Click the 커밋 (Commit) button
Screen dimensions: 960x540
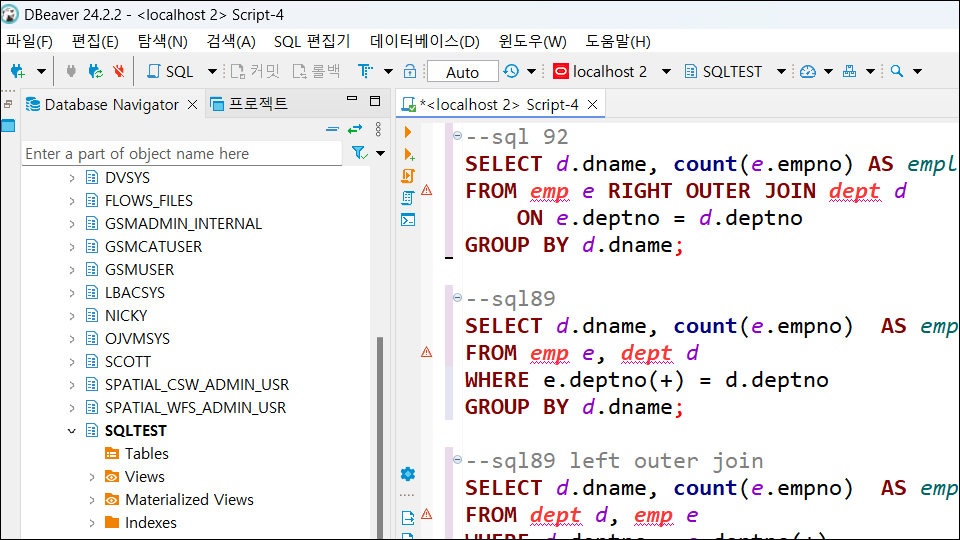click(x=255, y=72)
